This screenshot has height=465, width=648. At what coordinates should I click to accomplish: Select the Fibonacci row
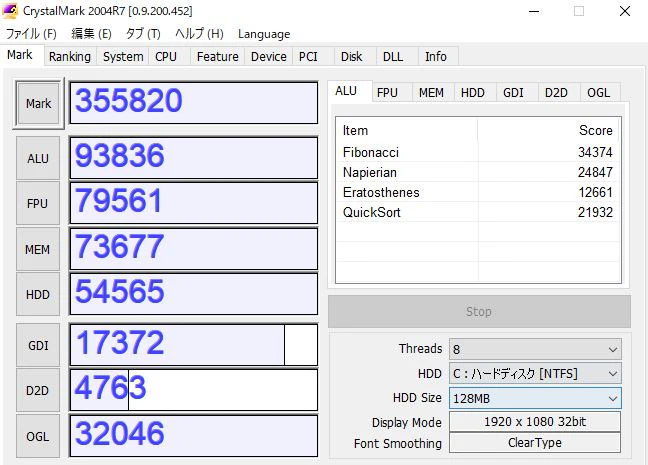coord(478,152)
